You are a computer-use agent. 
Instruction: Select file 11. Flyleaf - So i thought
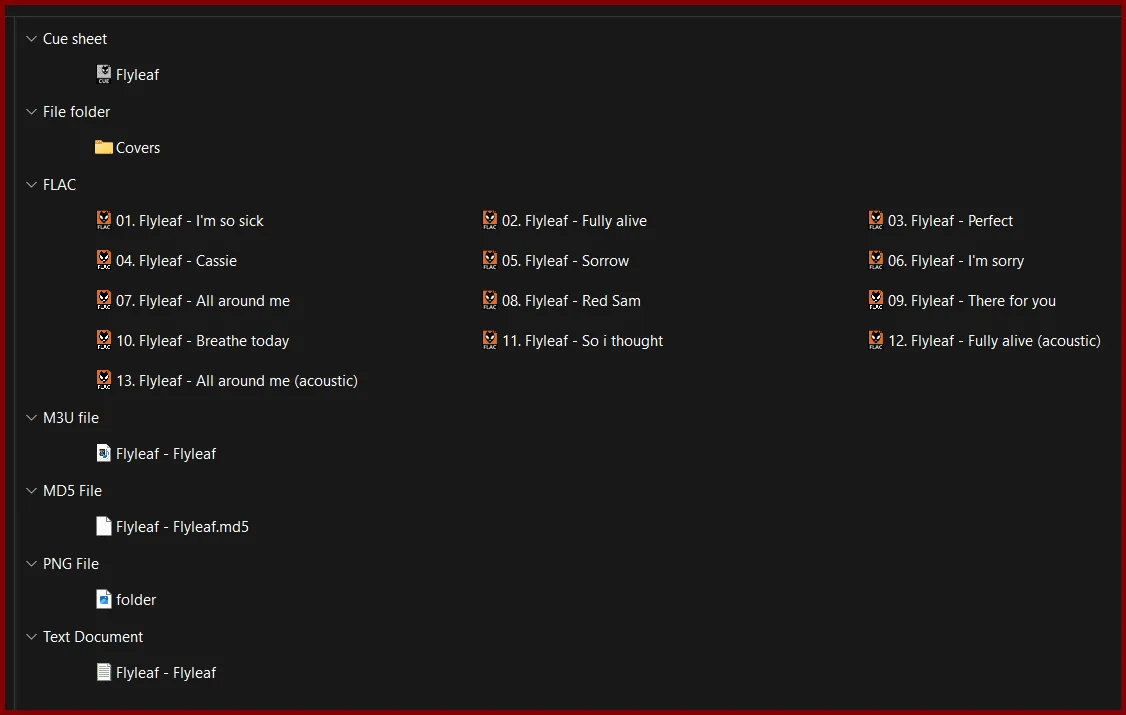582,341
